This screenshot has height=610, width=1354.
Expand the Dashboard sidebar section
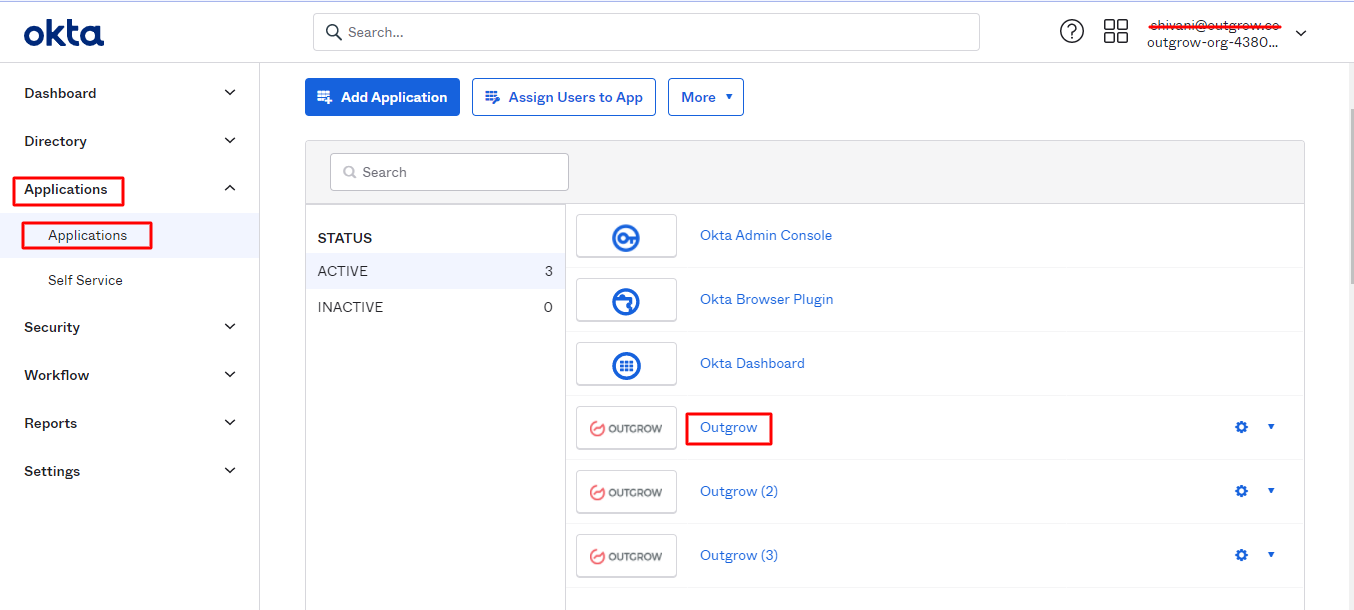[230, 93]
